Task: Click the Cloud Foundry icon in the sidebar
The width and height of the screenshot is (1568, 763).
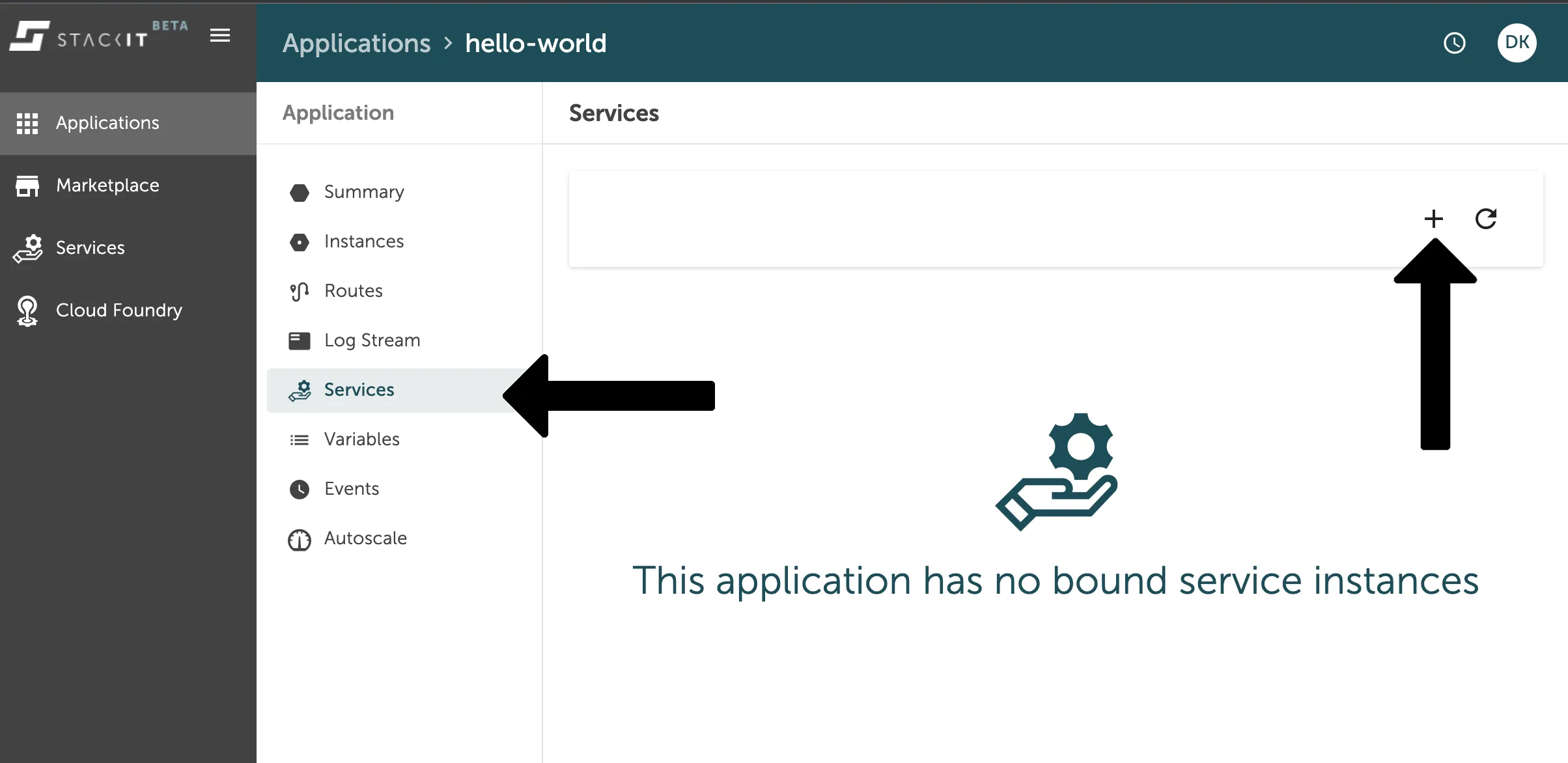Action: pos(27,311)
